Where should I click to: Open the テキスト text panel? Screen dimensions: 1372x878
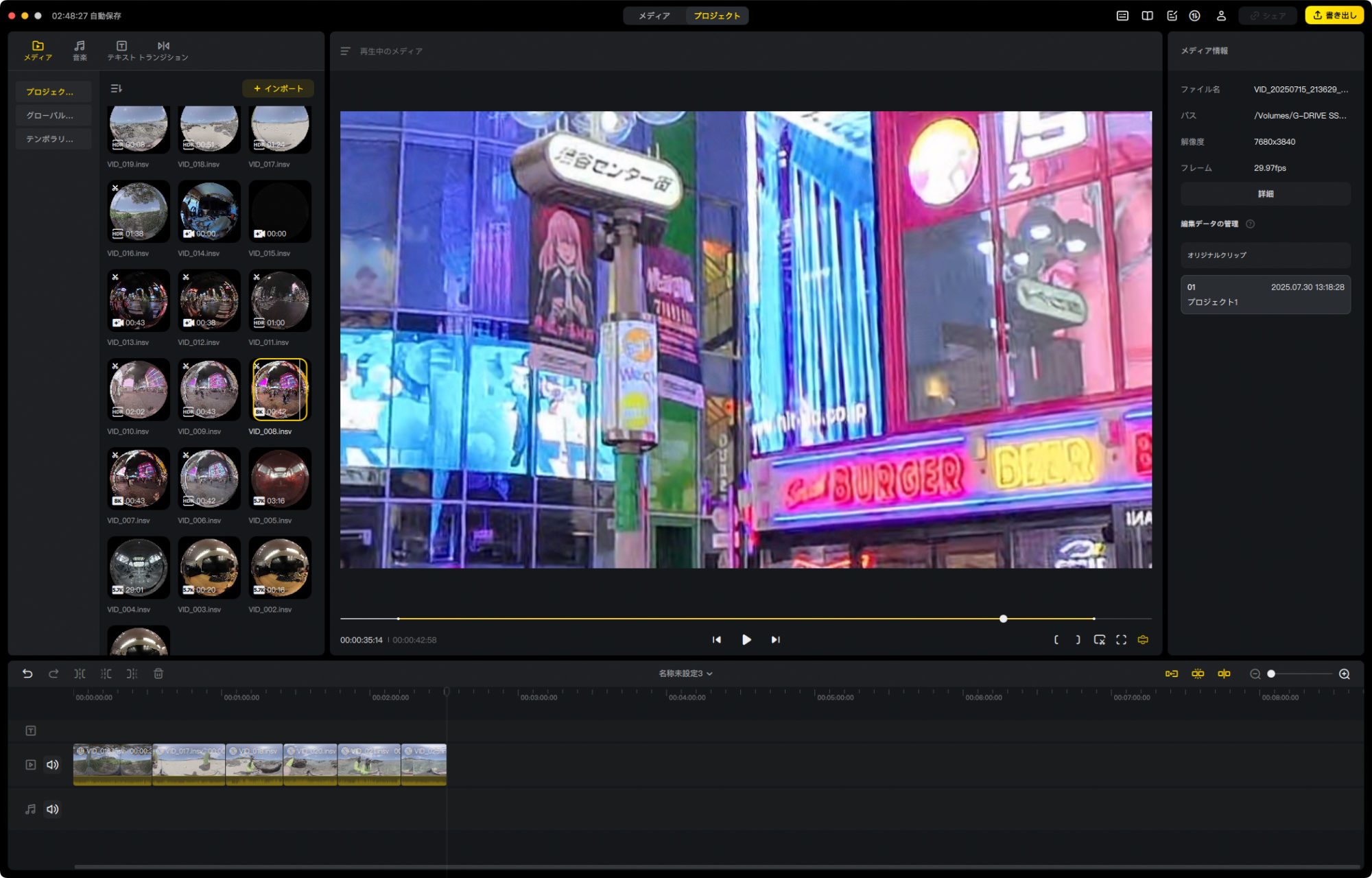[121, 50]
